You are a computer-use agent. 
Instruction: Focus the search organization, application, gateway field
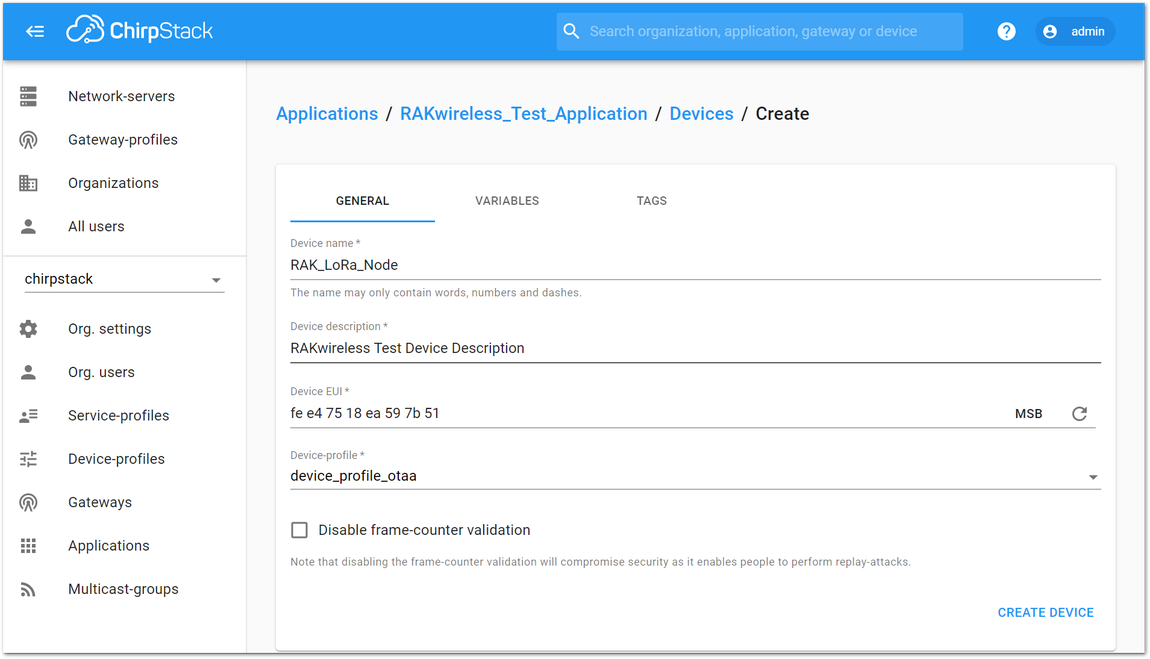[x=759, y=32]
